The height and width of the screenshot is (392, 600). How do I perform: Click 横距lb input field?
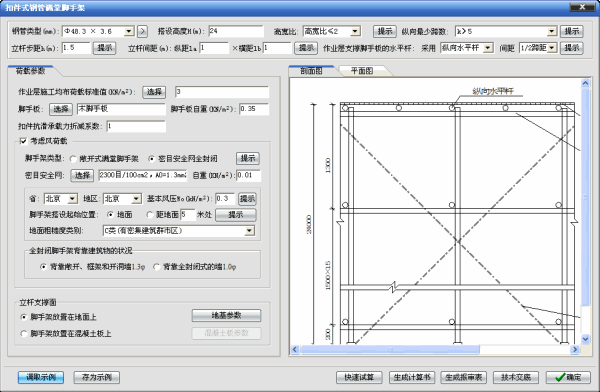click(x=277, y=48)
